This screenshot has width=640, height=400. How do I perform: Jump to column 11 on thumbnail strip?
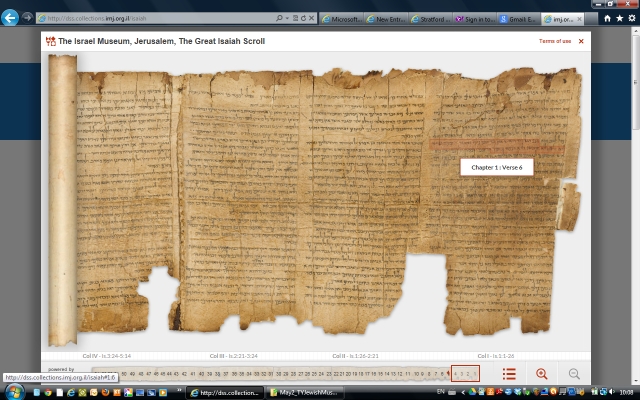click(x=407, y=374)
